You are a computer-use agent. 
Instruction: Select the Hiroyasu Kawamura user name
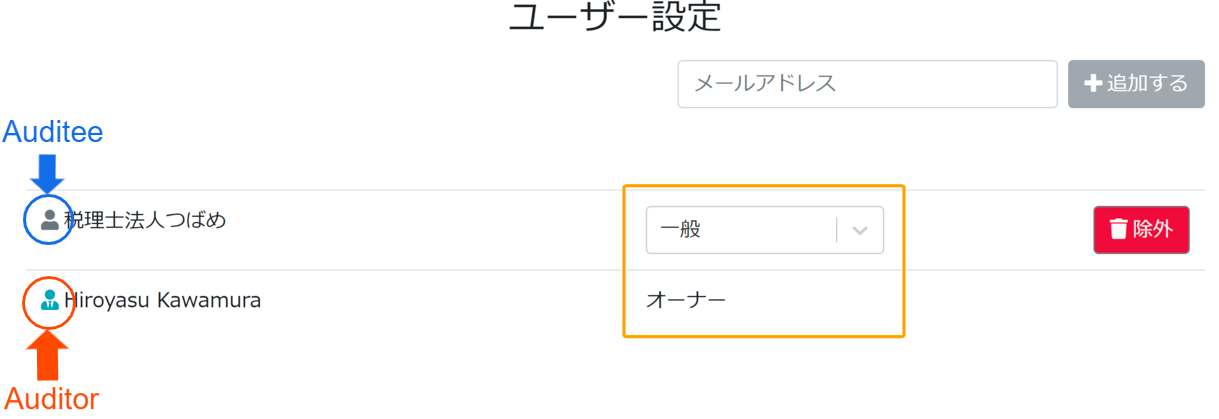(162, 299)
